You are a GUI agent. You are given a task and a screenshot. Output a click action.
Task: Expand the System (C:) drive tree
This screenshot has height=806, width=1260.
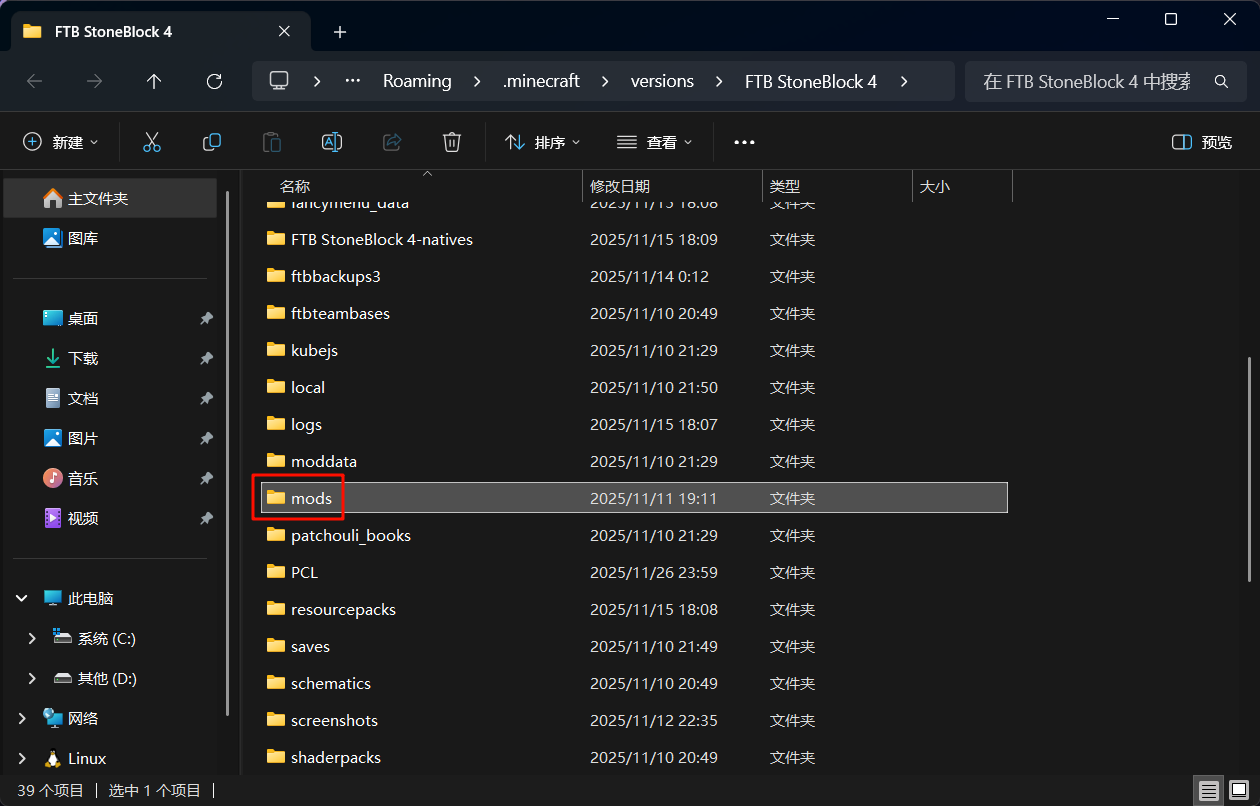click(32, 638)
